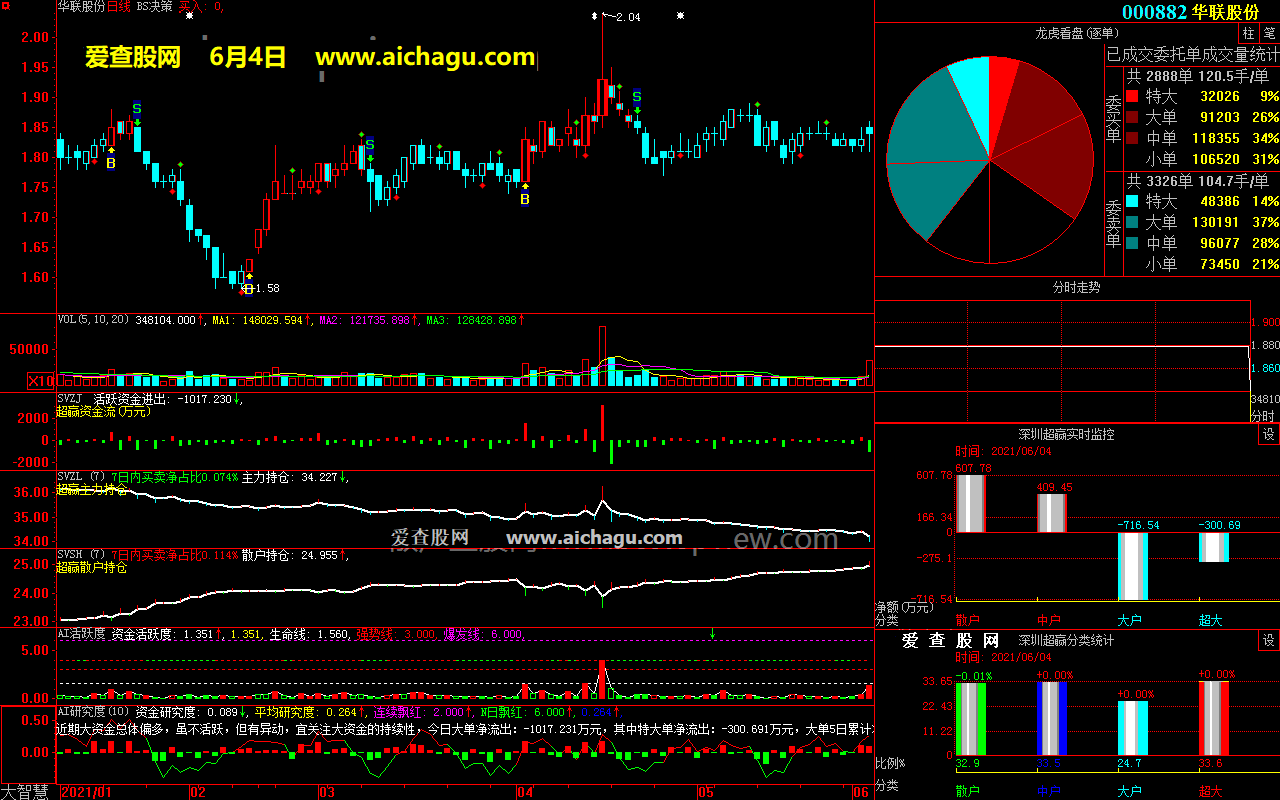Click the rightmost star marker in the chart header

point(681,16)
